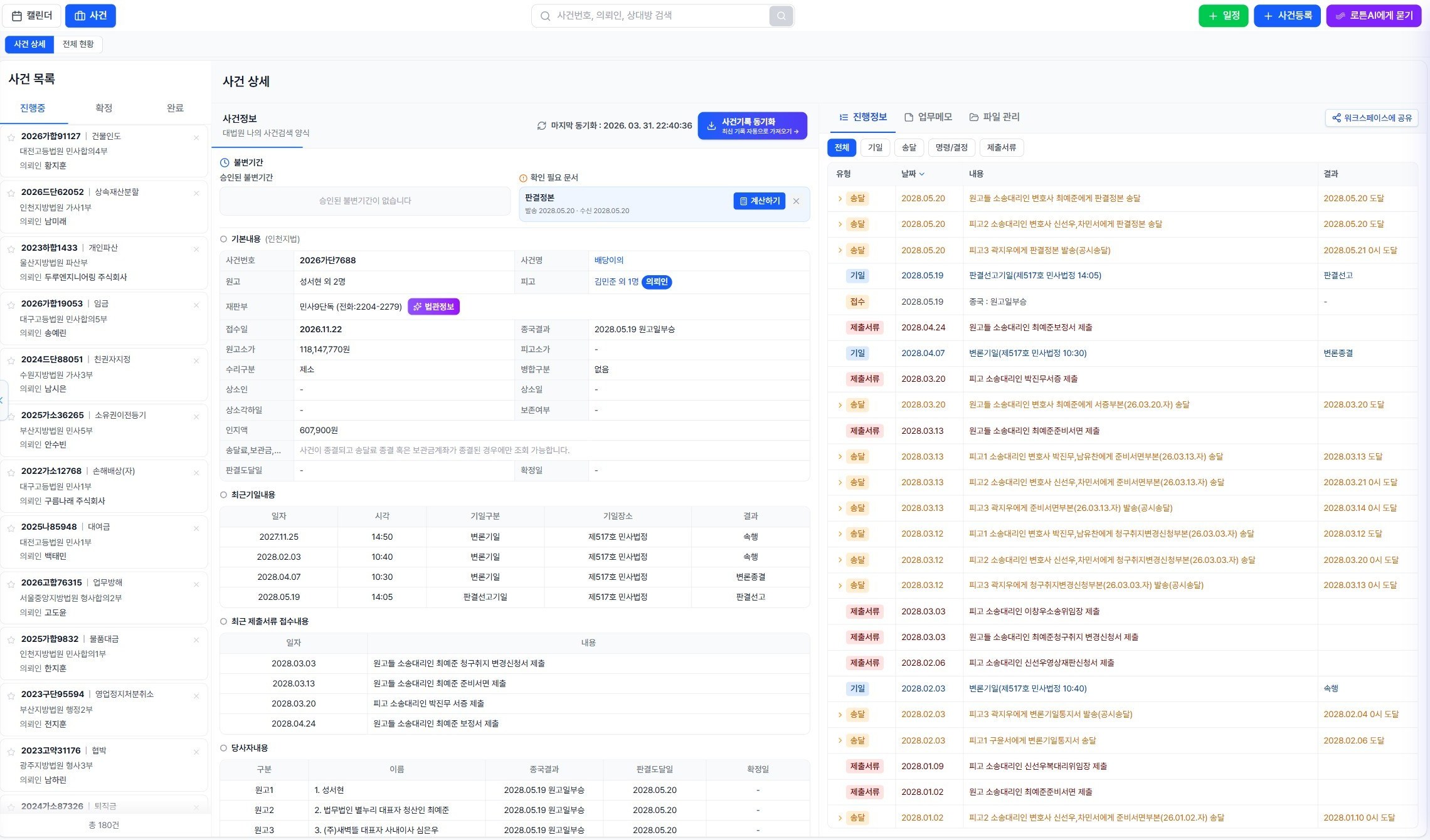The image size is (1430, 840).
Task: Open the 완료 case list tab
Action: tap(175, 108)
